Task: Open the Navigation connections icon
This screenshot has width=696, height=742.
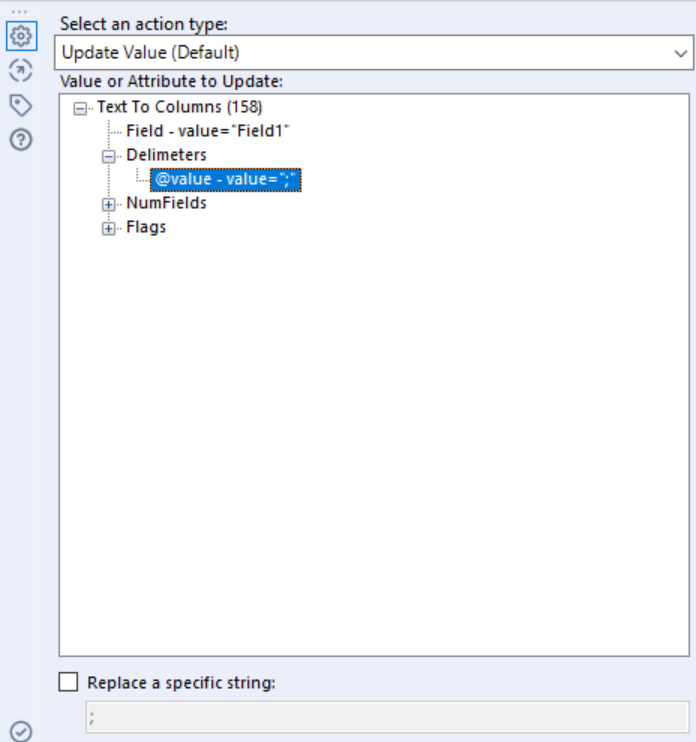Action: [21, 71]
